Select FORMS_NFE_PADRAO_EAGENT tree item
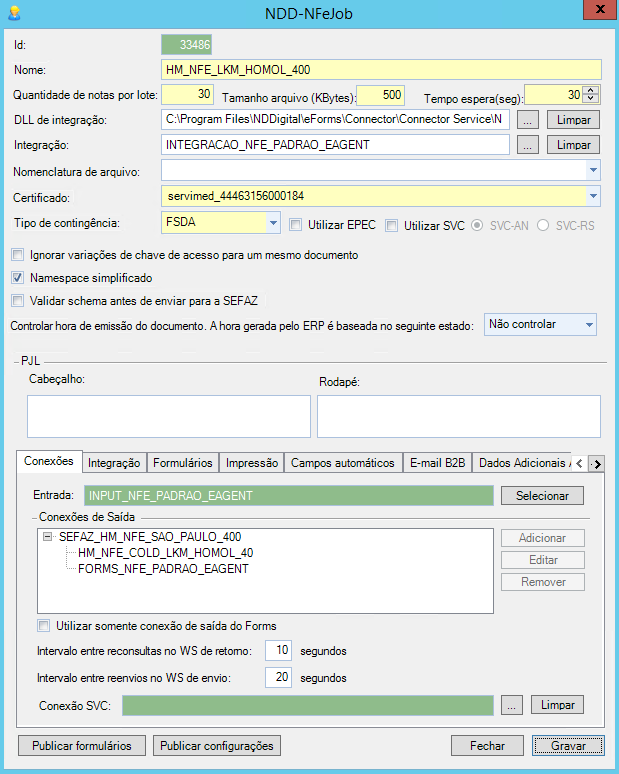Viewport: 619px width, 774px height. click(x=163, y=569)
